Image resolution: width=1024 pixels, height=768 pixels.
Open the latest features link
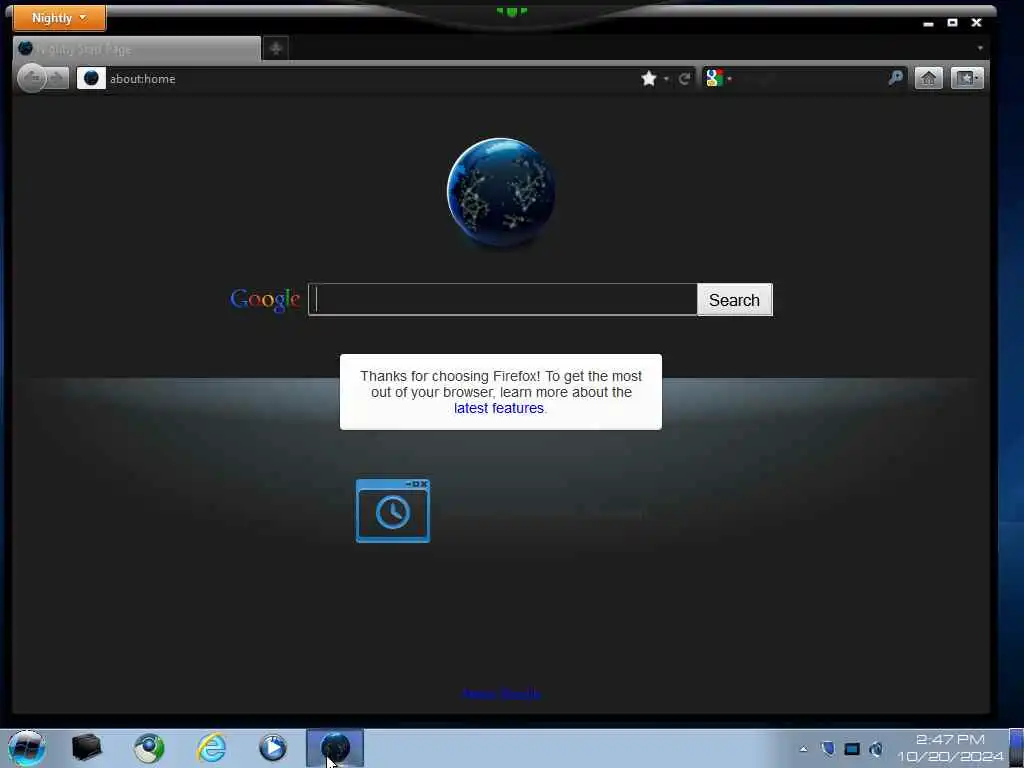pyautogui.click(x=499, y=408)
